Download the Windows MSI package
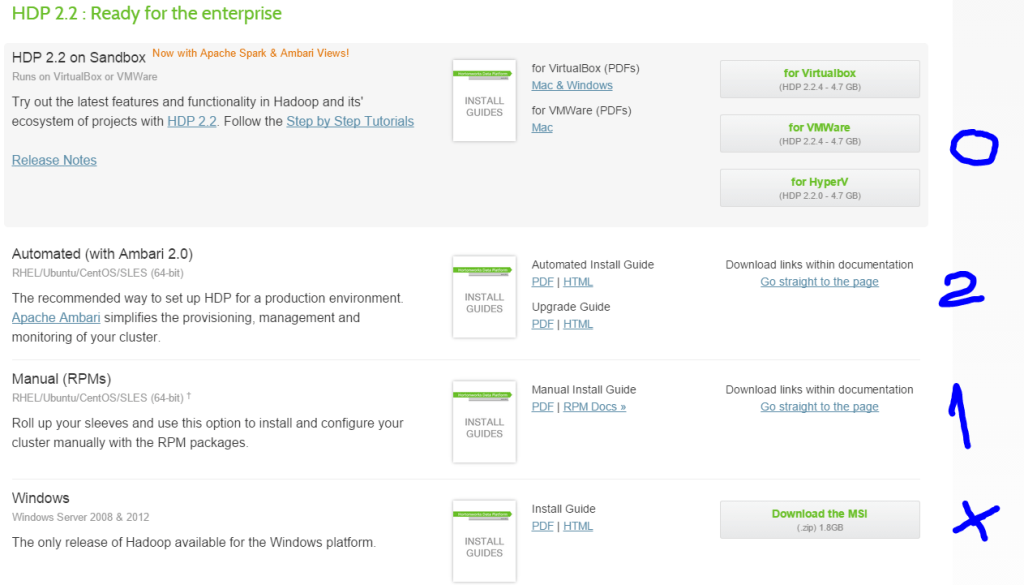Viewport: 1024px width, 585px height. (819, 519)
